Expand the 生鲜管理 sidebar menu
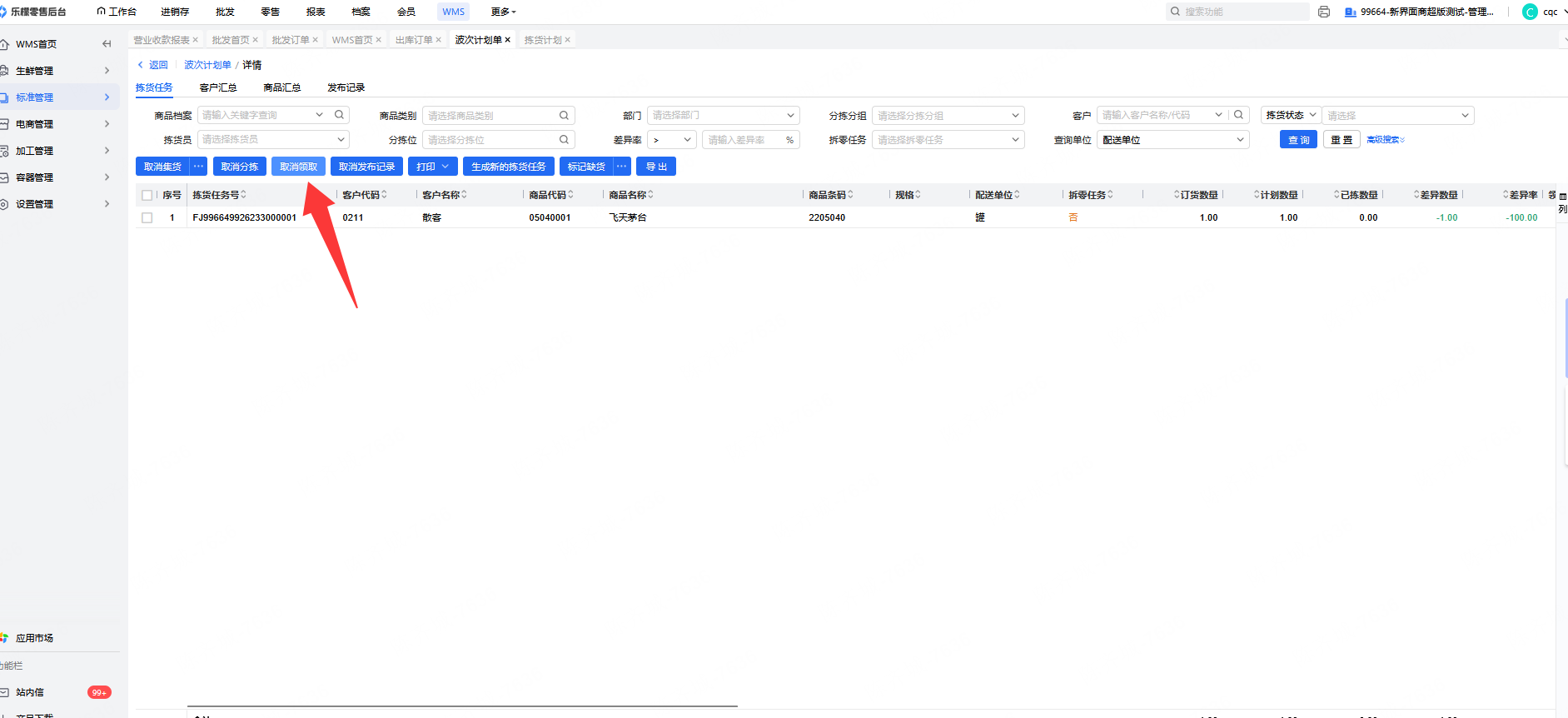 pyautogui.click(x=60, y=71)
